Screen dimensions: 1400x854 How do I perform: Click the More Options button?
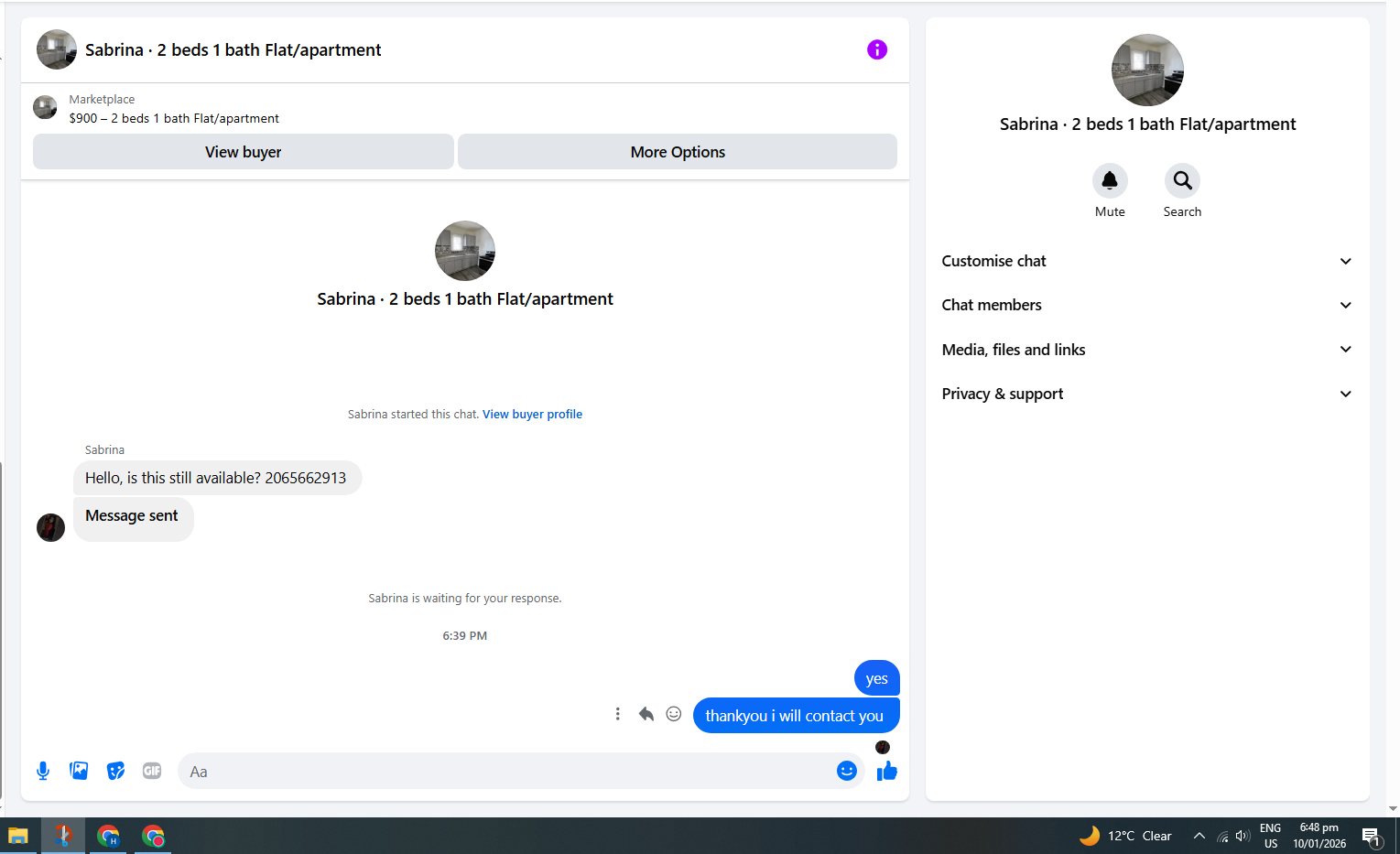678,152
